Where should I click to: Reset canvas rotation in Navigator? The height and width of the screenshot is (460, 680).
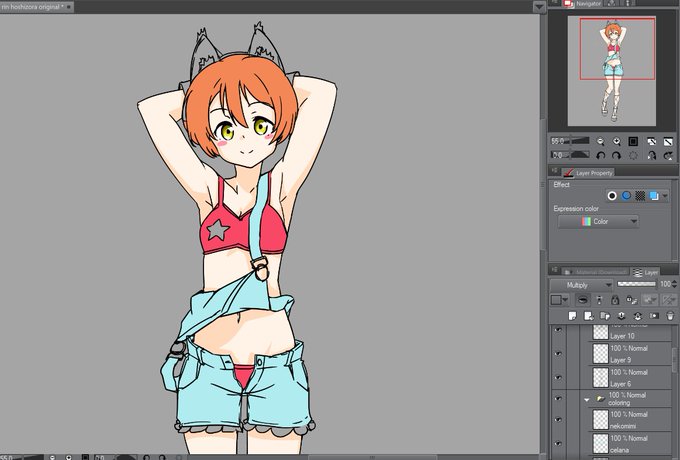633,155
